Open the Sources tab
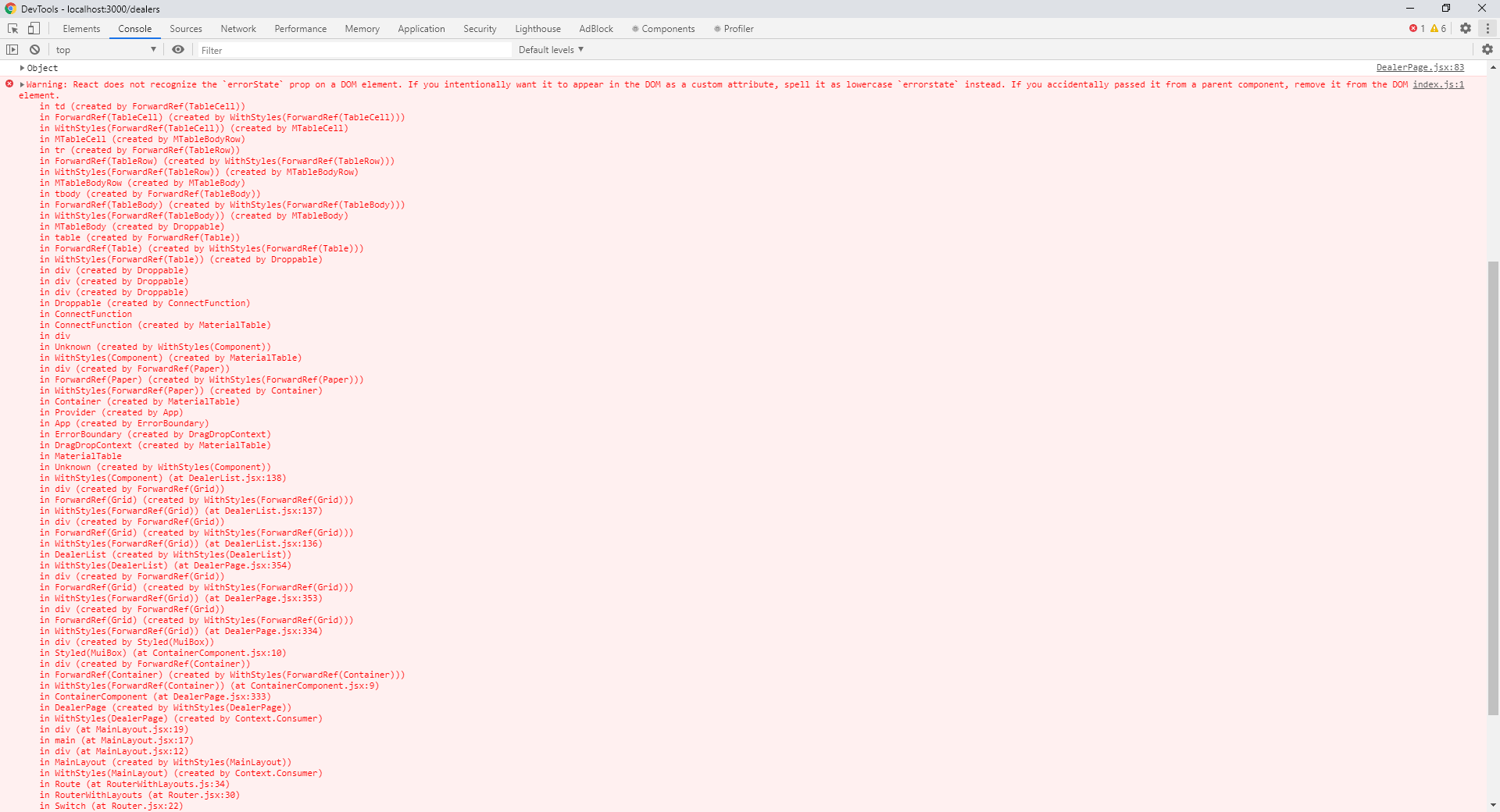Screen dimensions: 1500x812 click(186, 29)
